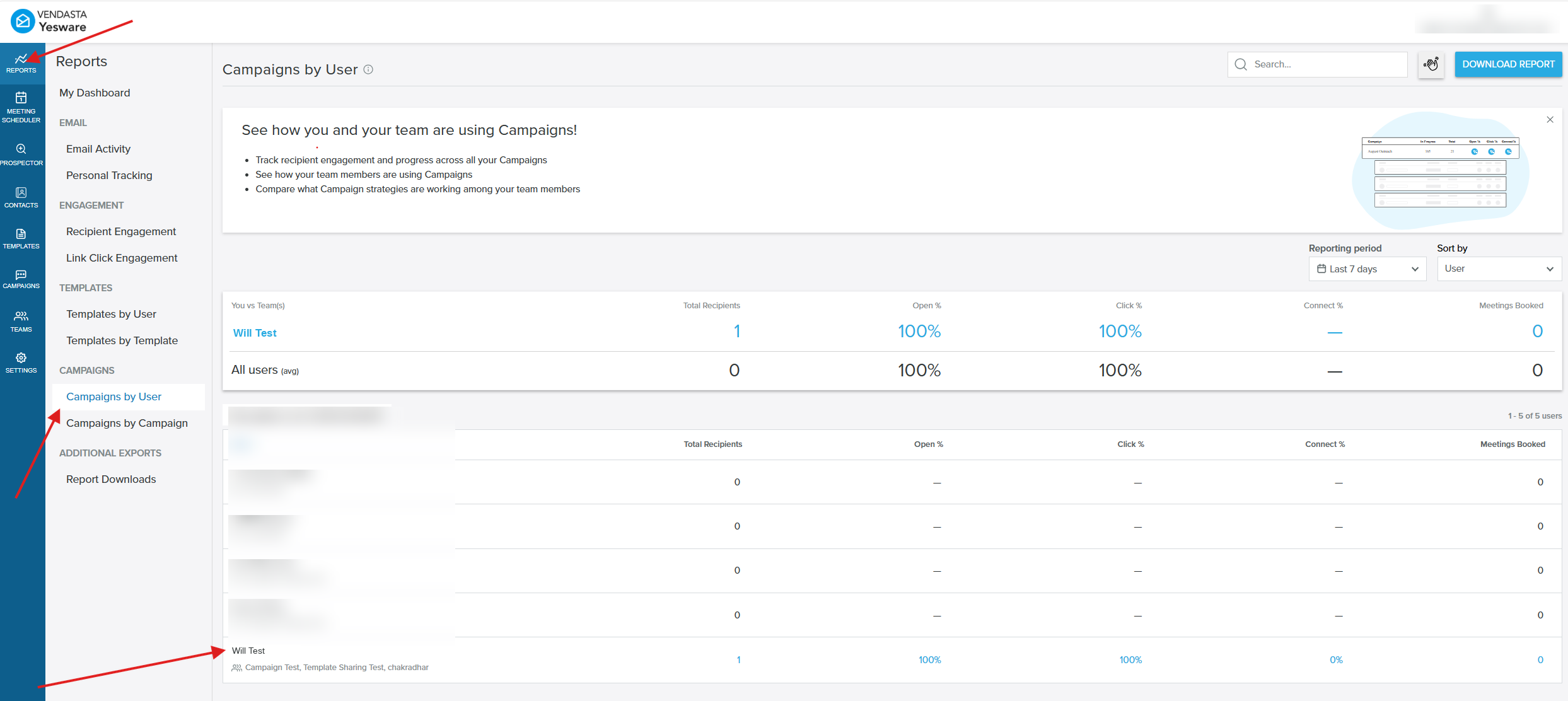Click the waving hand icon button
Viewport: 1568px width, 701px height.
pyautogui.click(x=1431, y=64)
